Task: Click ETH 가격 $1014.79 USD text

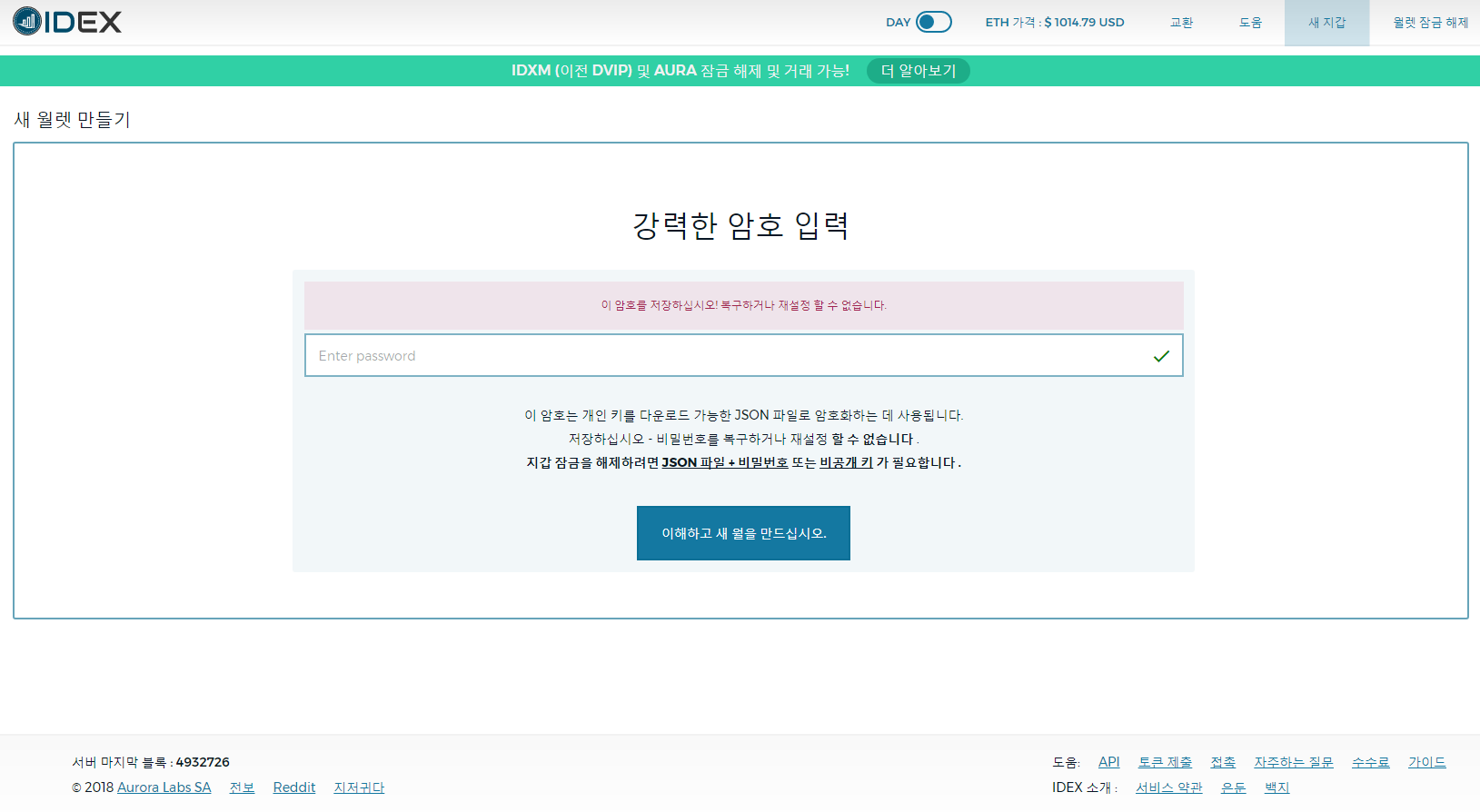Action: [1055, 23]
